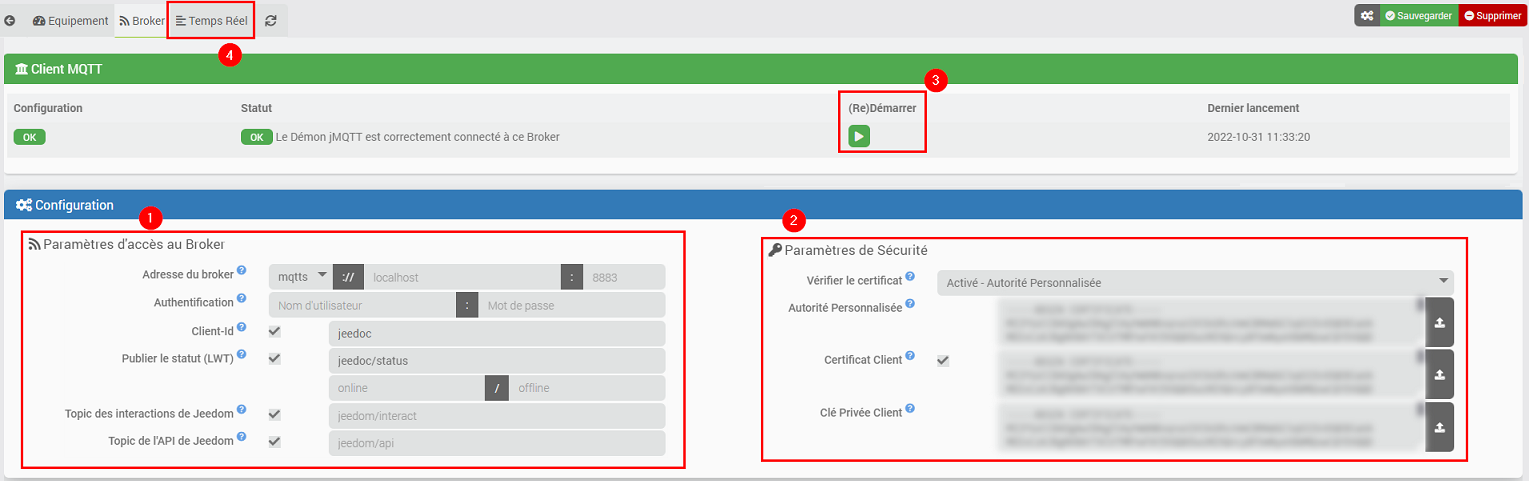
Task: Click the OK badge under Configuration
Action: point(29,137)
